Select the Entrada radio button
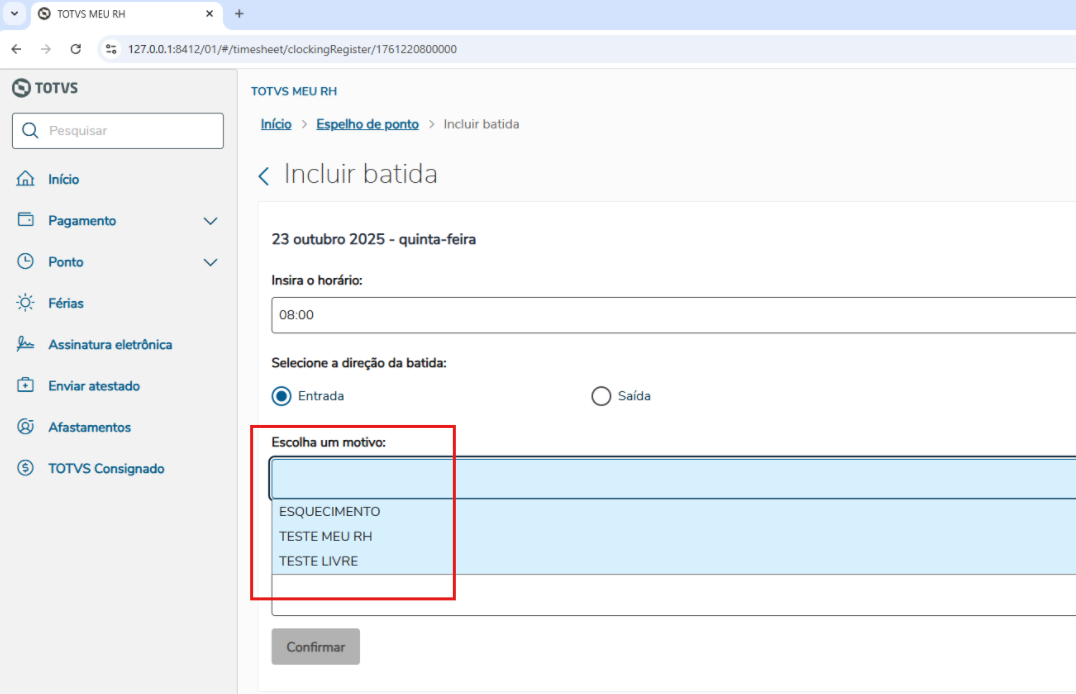This screenshot has height=694, width=1076. point(281,396)
